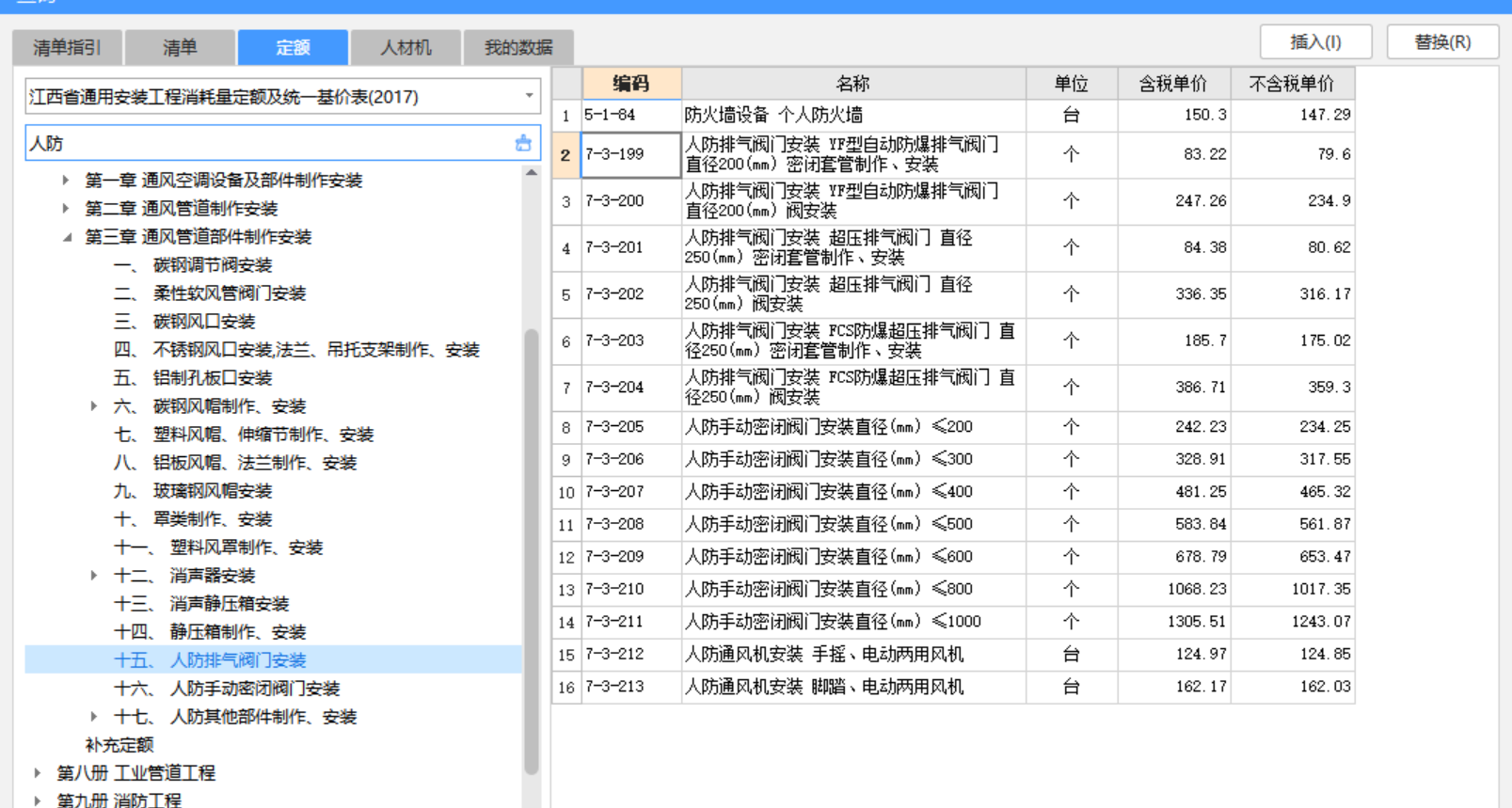Select 十、罩类制作、安装
The image size is (1512, 808).
tap(193, 519)
